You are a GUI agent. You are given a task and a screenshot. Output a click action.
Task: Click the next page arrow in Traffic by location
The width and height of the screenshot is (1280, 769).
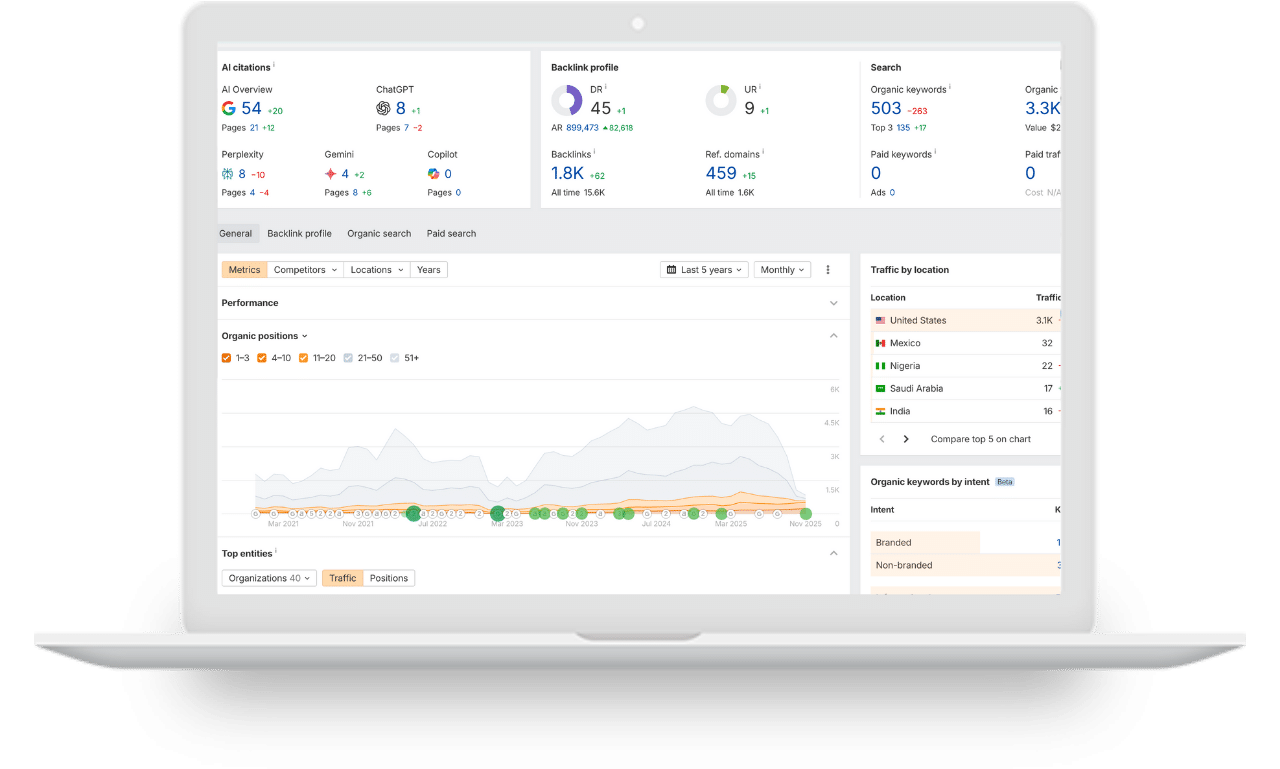click(905, 438)
